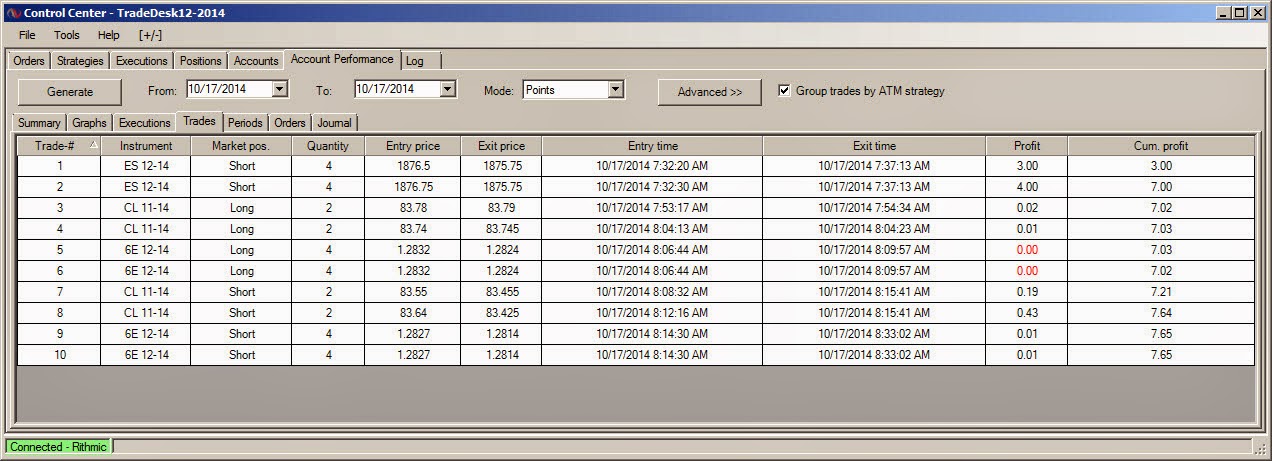
Task: Select the Account Performance tab
Action: (343, 59)
